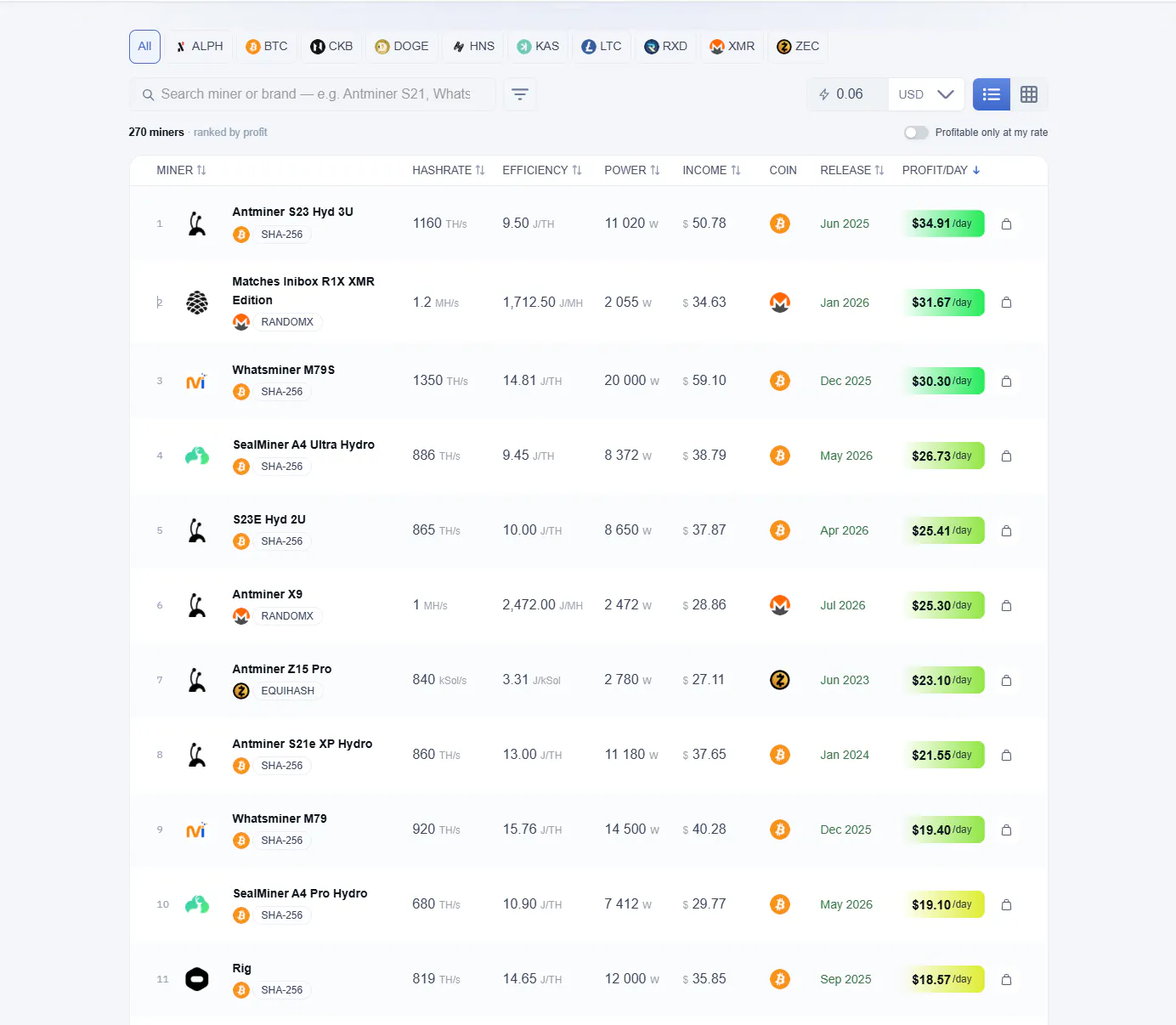Click Whatsminer logo of M79S row
The height and width of the screenshot is (1025, 1176).
point(196,382)
